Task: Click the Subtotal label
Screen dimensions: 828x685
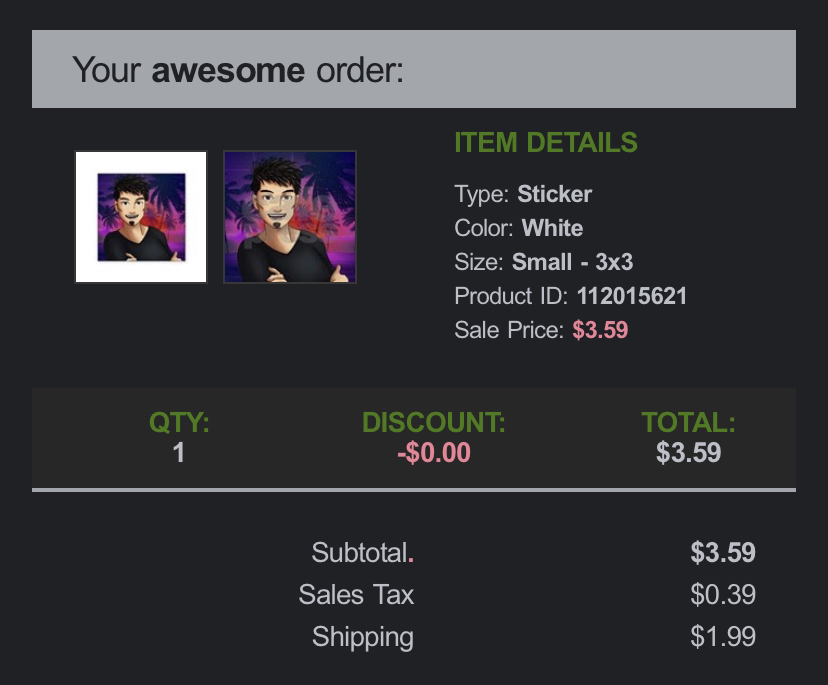Action: pyautogui.click(x=362, y=552)
